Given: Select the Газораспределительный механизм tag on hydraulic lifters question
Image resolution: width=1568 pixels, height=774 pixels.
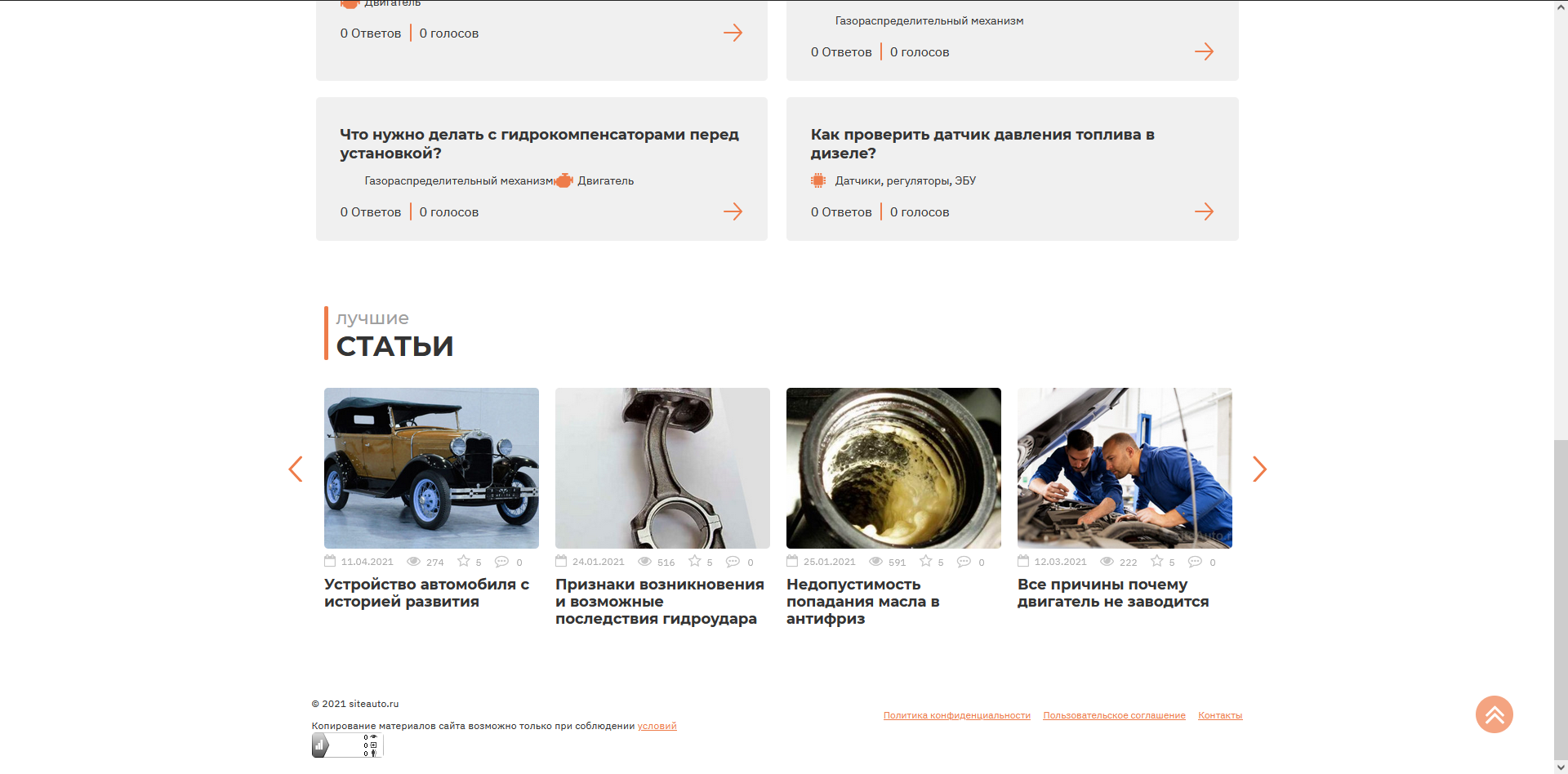Looking at the screenshot, I should tap(459, 180).
